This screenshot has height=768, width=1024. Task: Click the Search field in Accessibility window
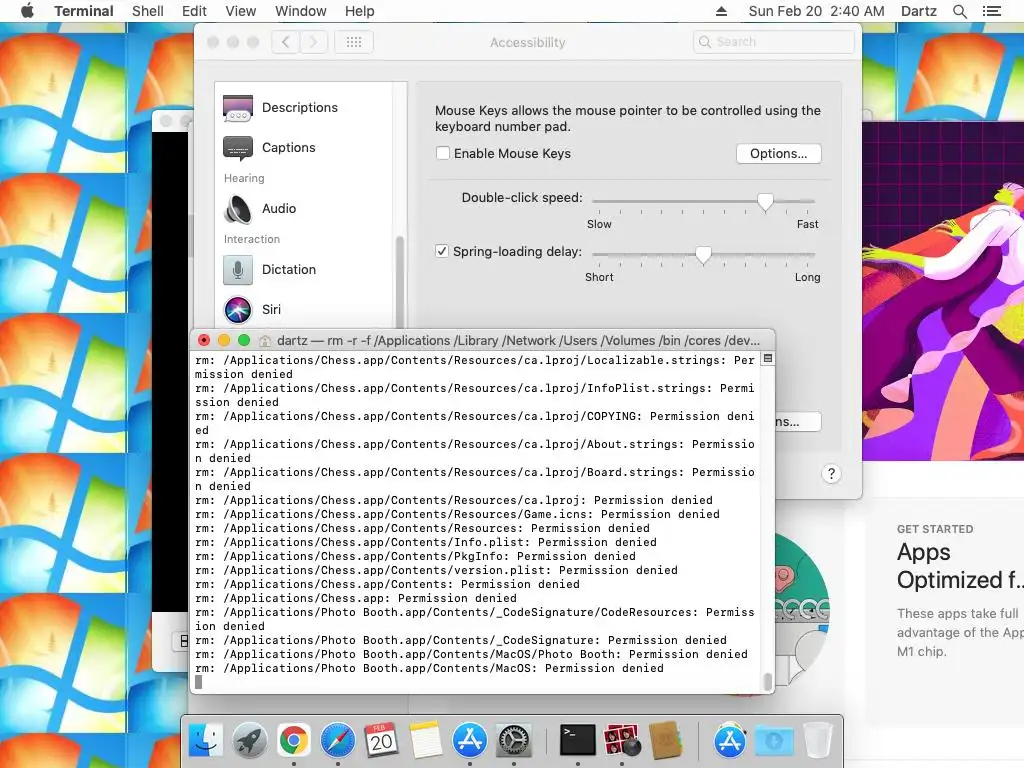773,42
